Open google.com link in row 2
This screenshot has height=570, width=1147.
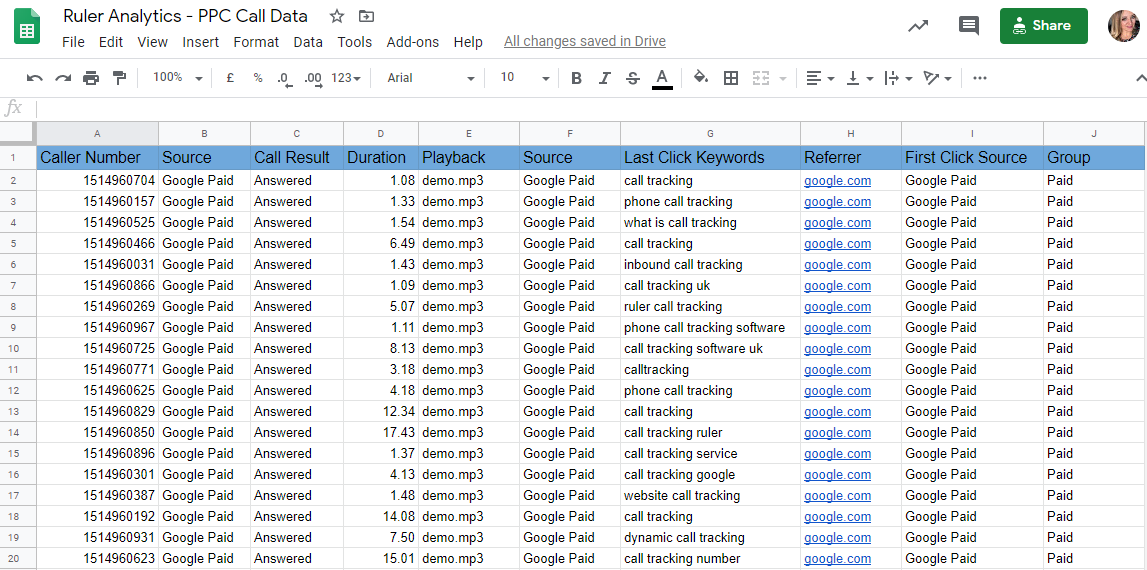pyautogui.click(x=837, y=181)
